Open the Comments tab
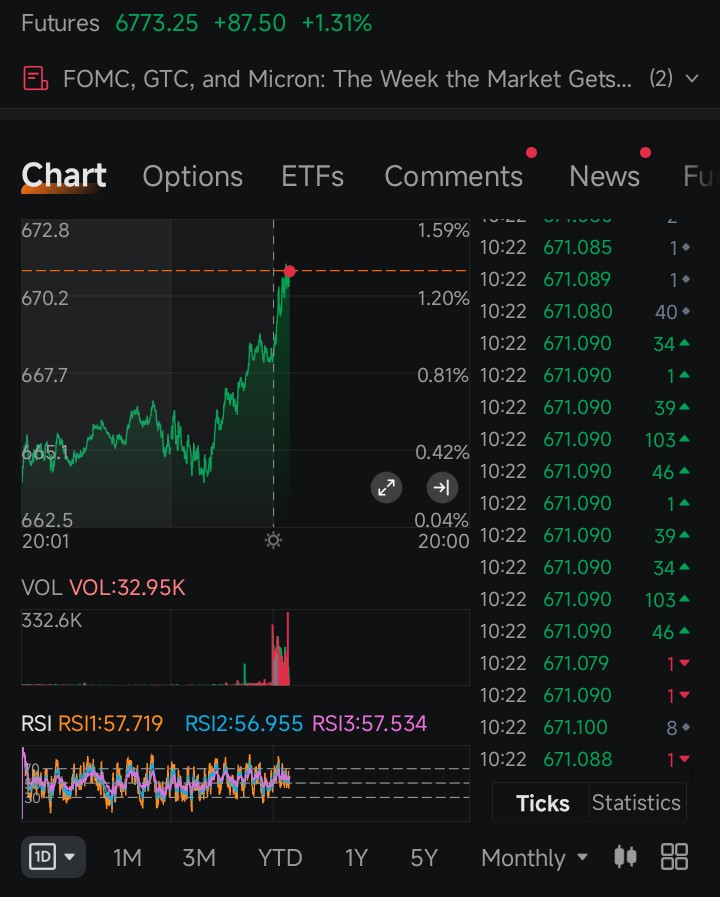This screenshot has height=897, width=720. point(454,176)
